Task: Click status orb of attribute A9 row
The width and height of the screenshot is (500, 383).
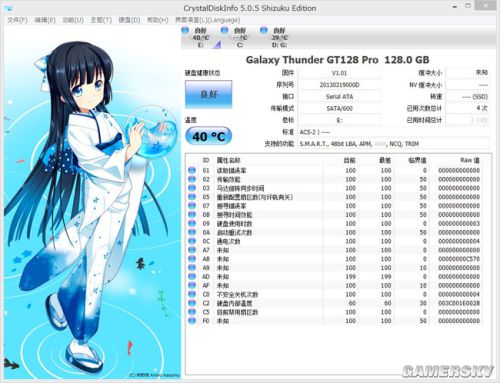Action: [192, 268]
